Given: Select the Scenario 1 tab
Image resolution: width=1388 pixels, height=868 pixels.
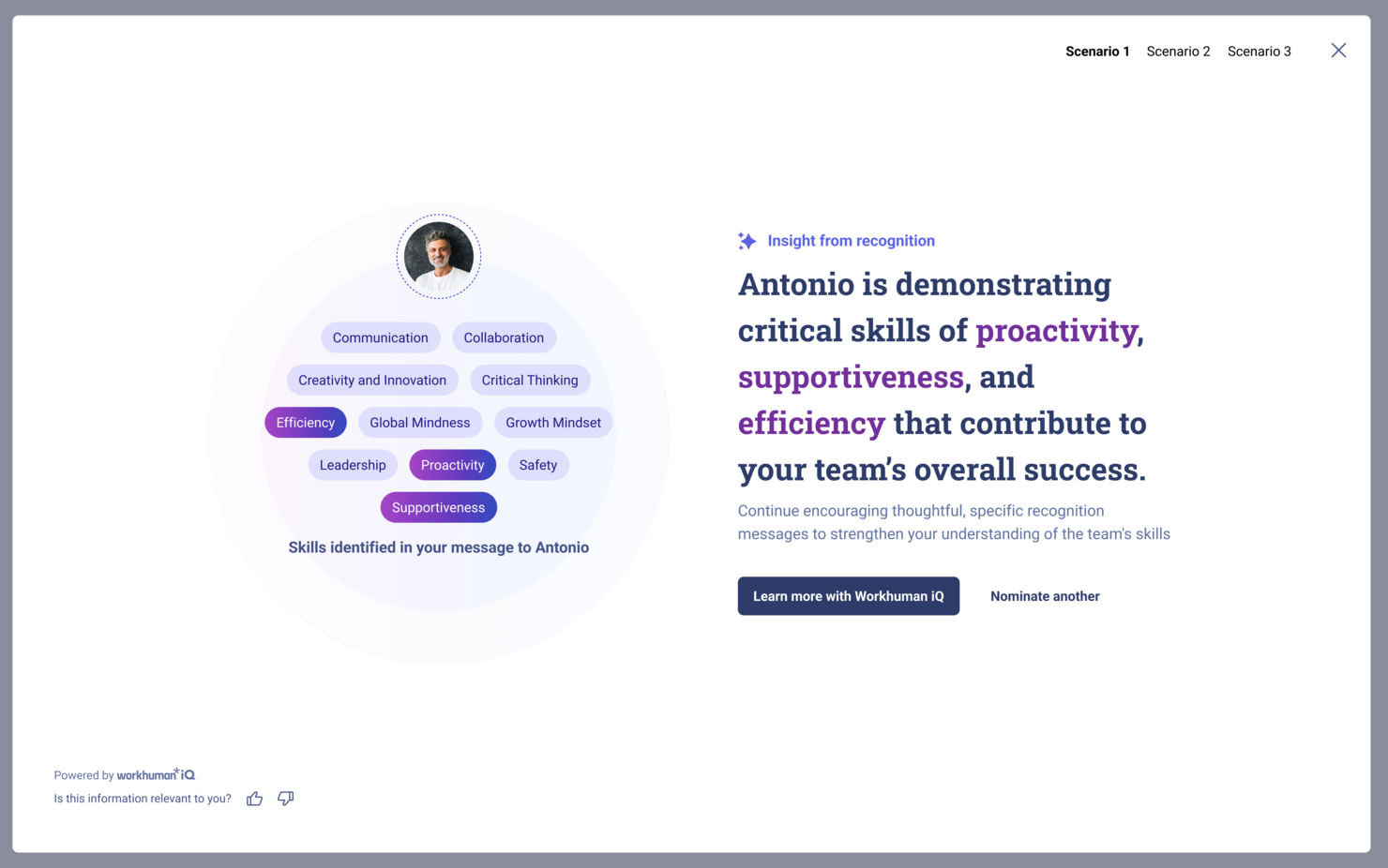Looking at the screenshot, I should [1097, 51].
